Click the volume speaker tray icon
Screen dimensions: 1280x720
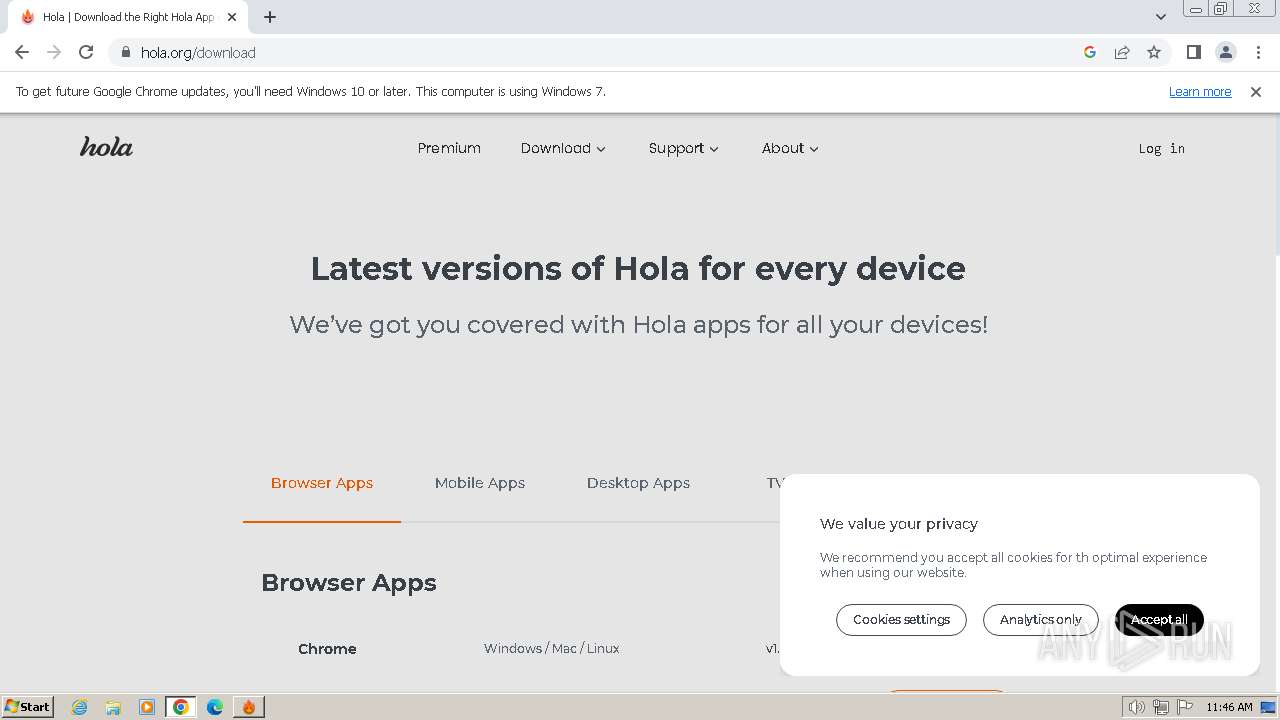pos(1137,707)
